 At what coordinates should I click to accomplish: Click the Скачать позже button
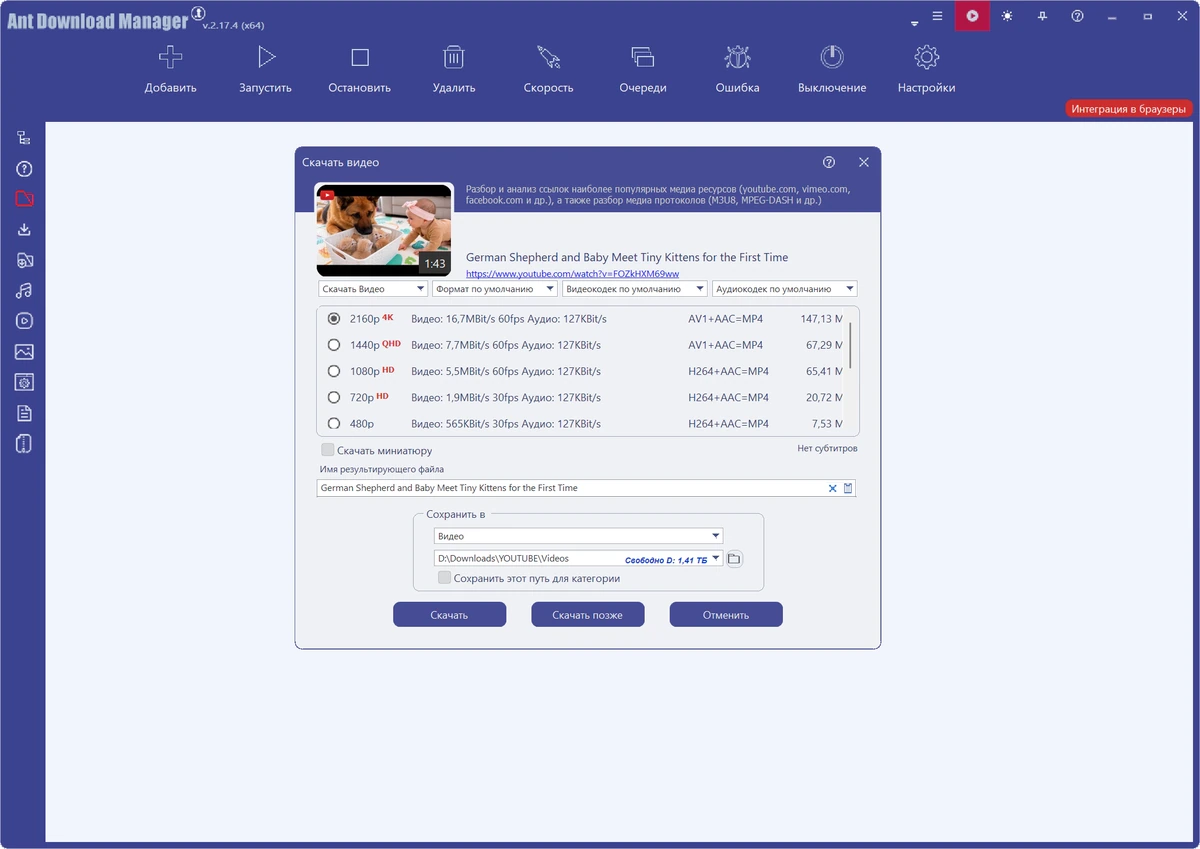click(588, 615)
